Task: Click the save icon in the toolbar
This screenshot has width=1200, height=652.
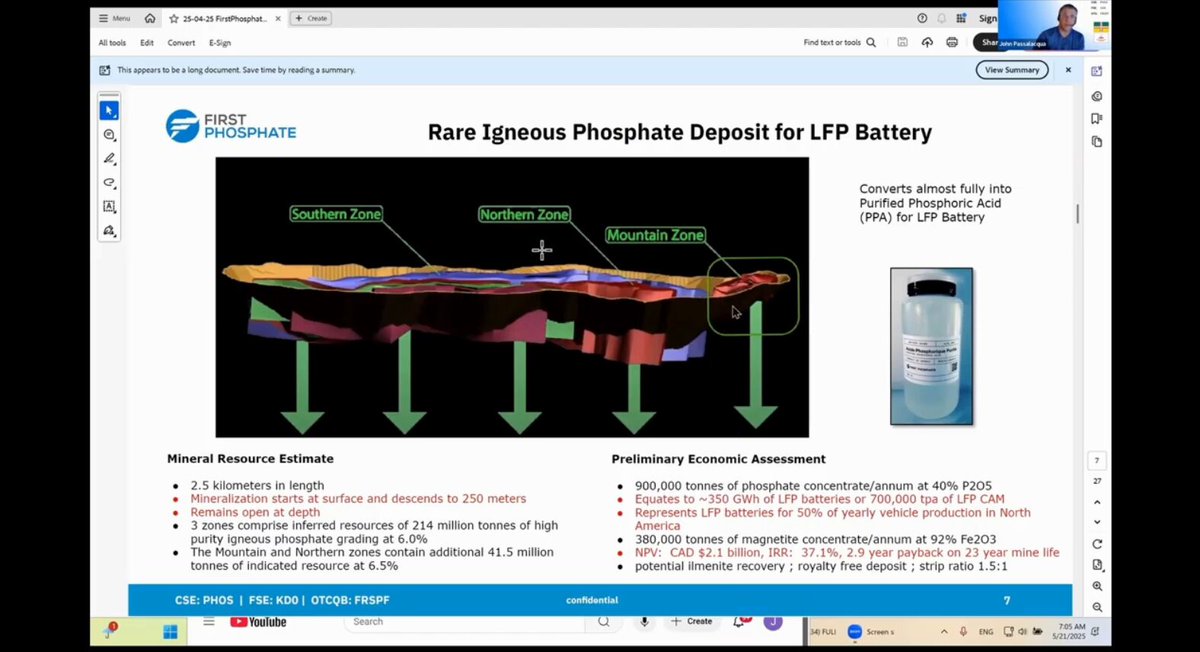Action: click(x=902, y=43)
